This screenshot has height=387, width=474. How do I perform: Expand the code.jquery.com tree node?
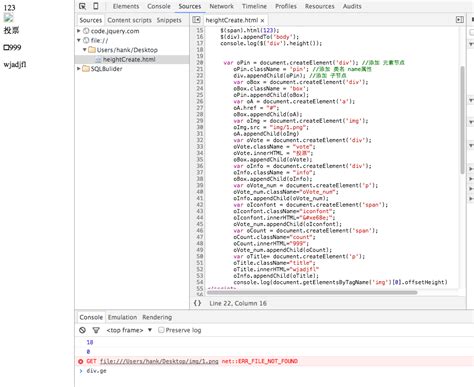[79, 31]
